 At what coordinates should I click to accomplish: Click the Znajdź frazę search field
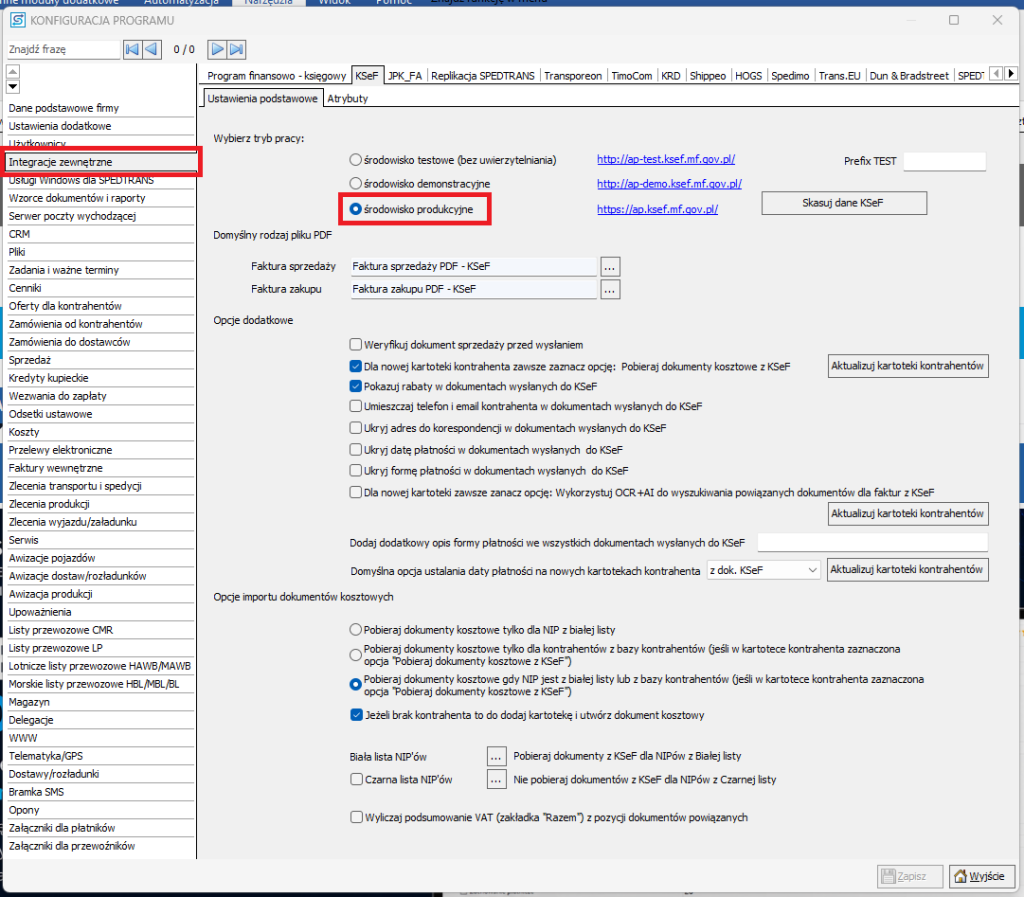coord(63,50)
